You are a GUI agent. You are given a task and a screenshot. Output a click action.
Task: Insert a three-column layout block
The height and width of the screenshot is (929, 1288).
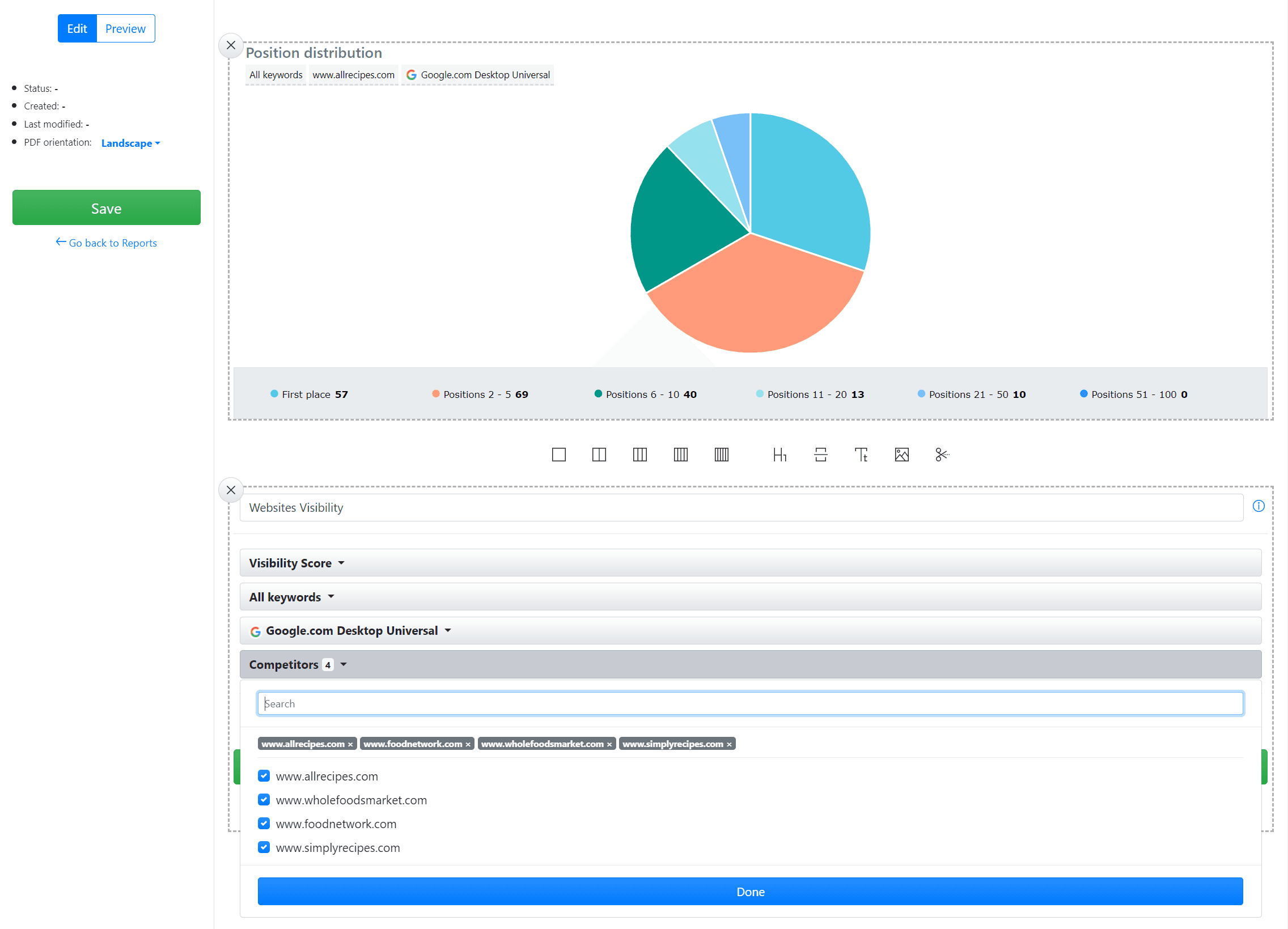click(640, 455)
